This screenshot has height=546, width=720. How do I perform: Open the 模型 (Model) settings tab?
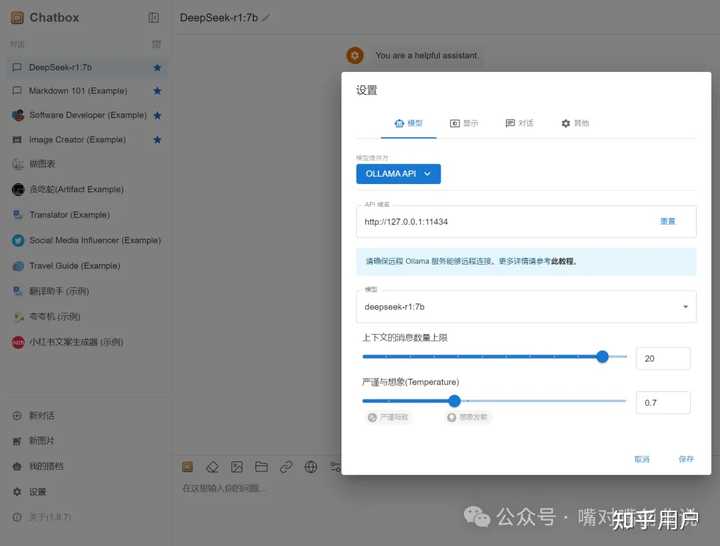click(408, 123)
